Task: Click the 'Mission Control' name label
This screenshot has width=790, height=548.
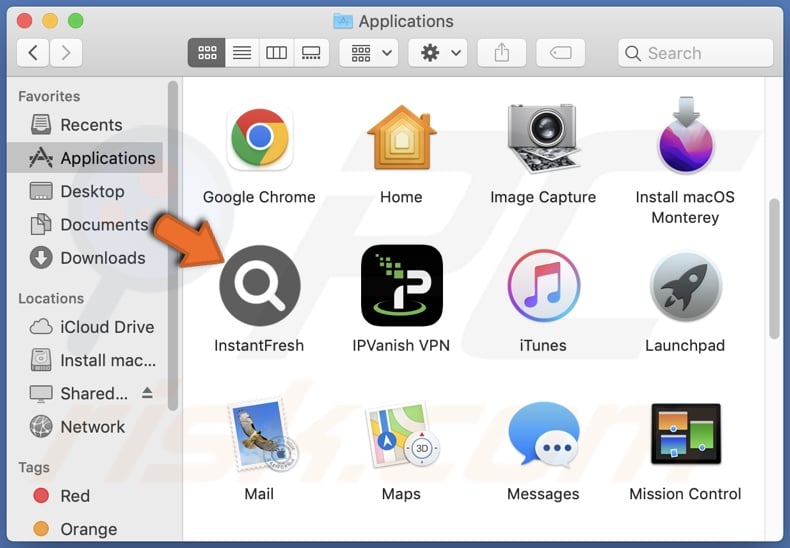Action: tap(685, 494)
